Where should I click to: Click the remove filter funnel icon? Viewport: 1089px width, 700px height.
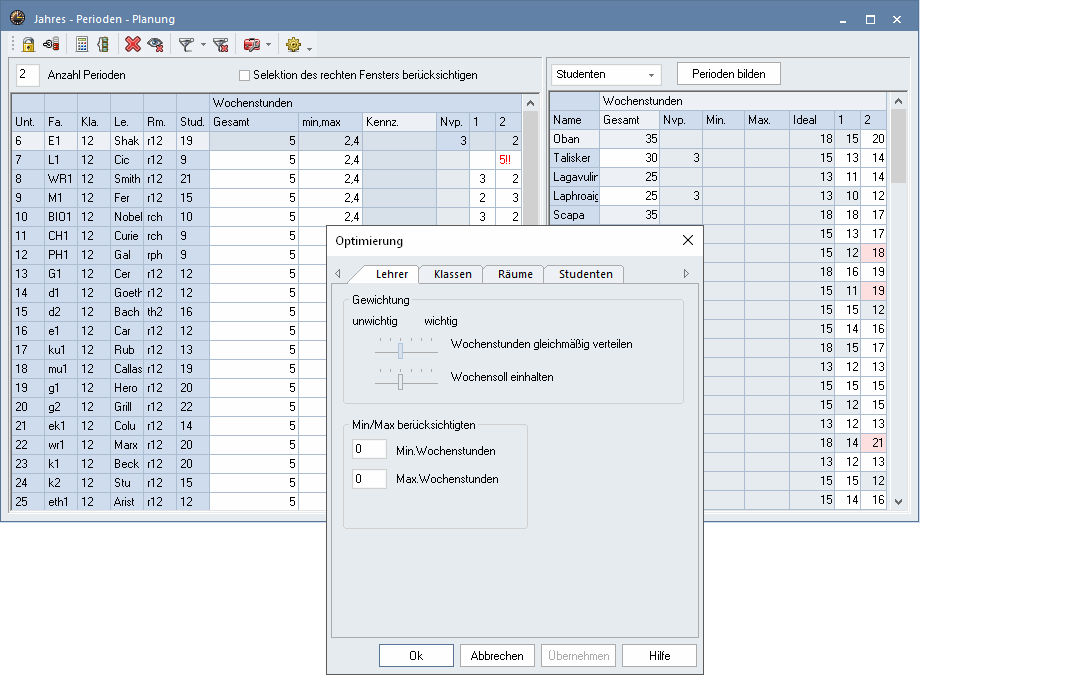[221, 44]
